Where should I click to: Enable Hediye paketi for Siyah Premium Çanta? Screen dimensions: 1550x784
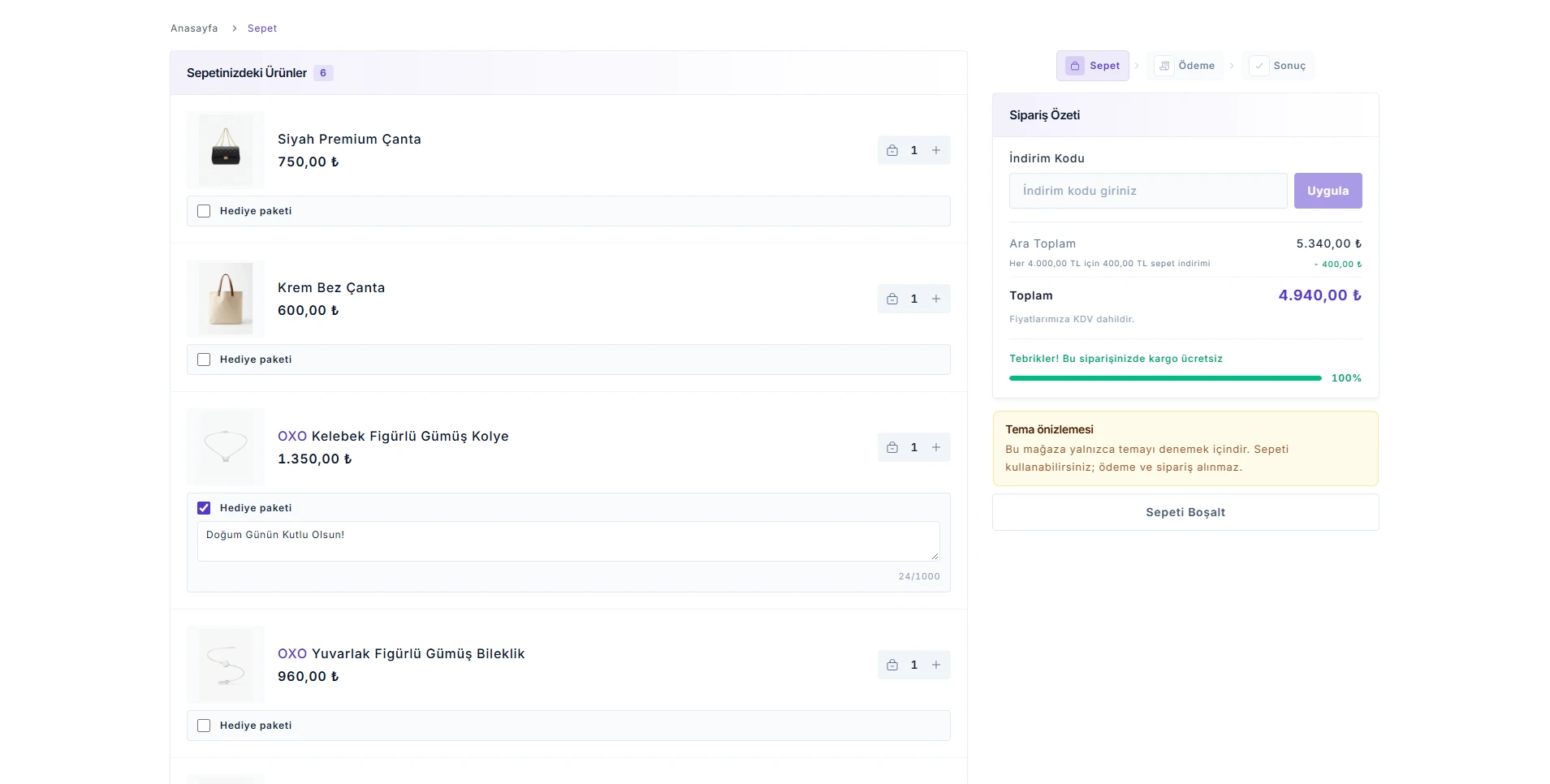204,211
